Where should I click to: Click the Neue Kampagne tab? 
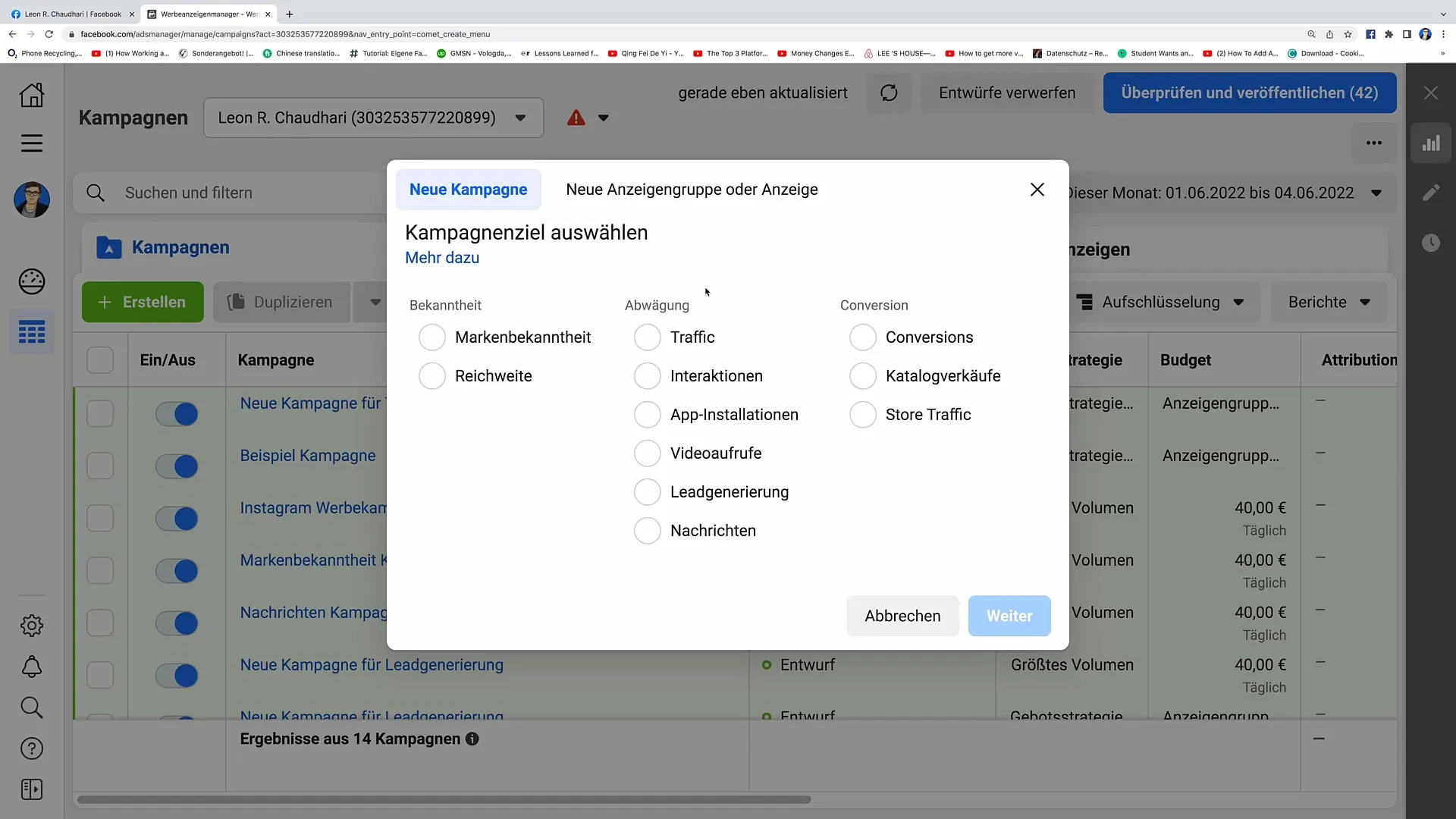tap(468, 189)
